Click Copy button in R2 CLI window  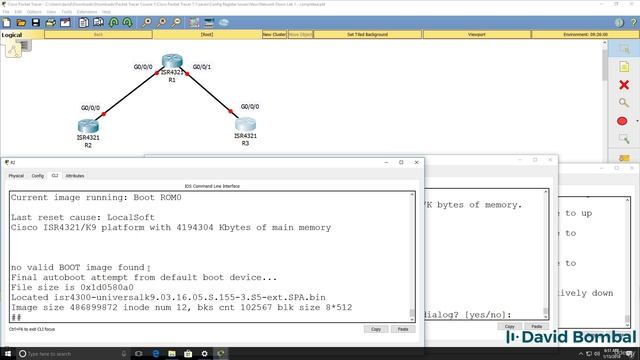click(376, 329)
